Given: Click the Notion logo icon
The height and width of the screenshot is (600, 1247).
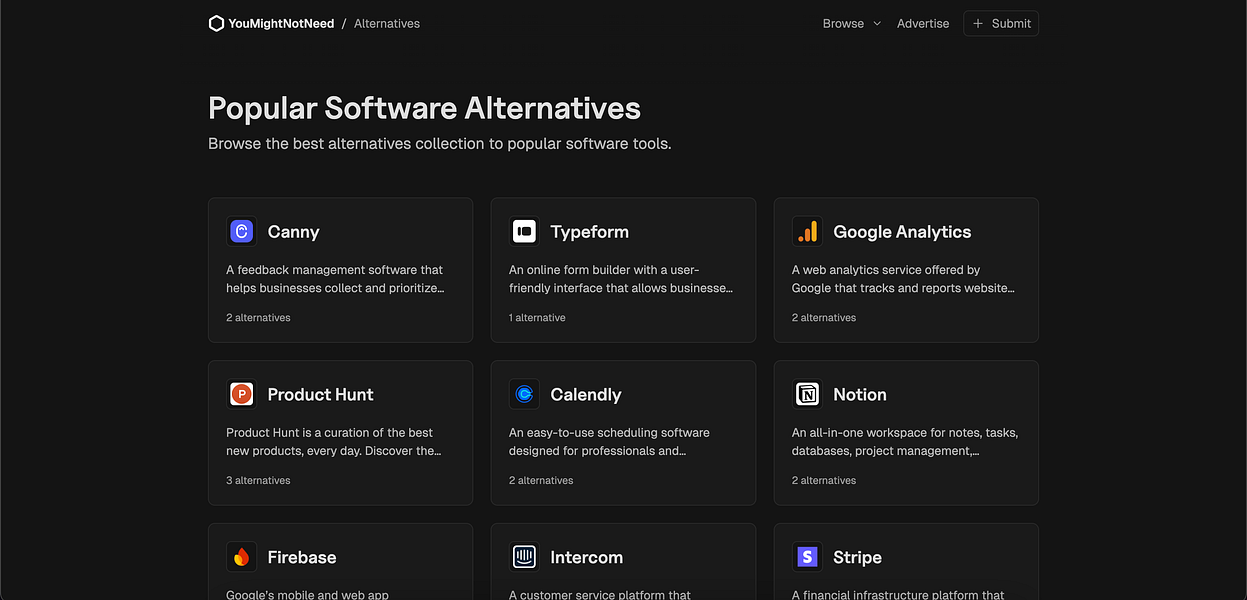Looking at the screenshot, I should [x=807, y=395].
